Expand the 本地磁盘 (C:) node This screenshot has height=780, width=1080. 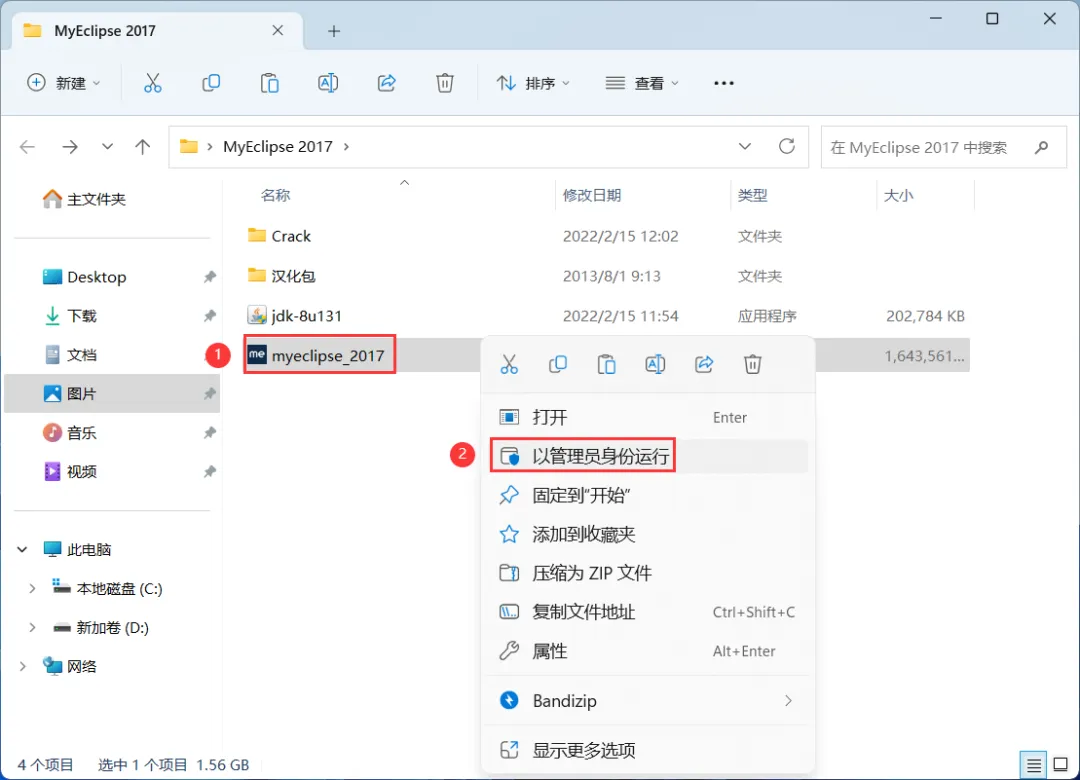pyautogui.click(x=32, y=588)
